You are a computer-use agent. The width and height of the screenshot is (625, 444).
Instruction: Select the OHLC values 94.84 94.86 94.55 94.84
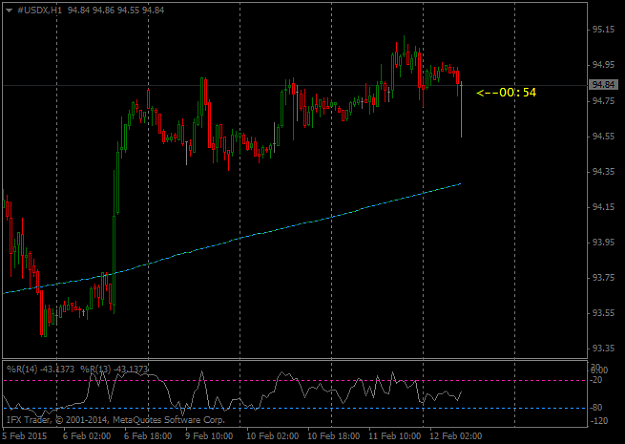coord(116,10)
